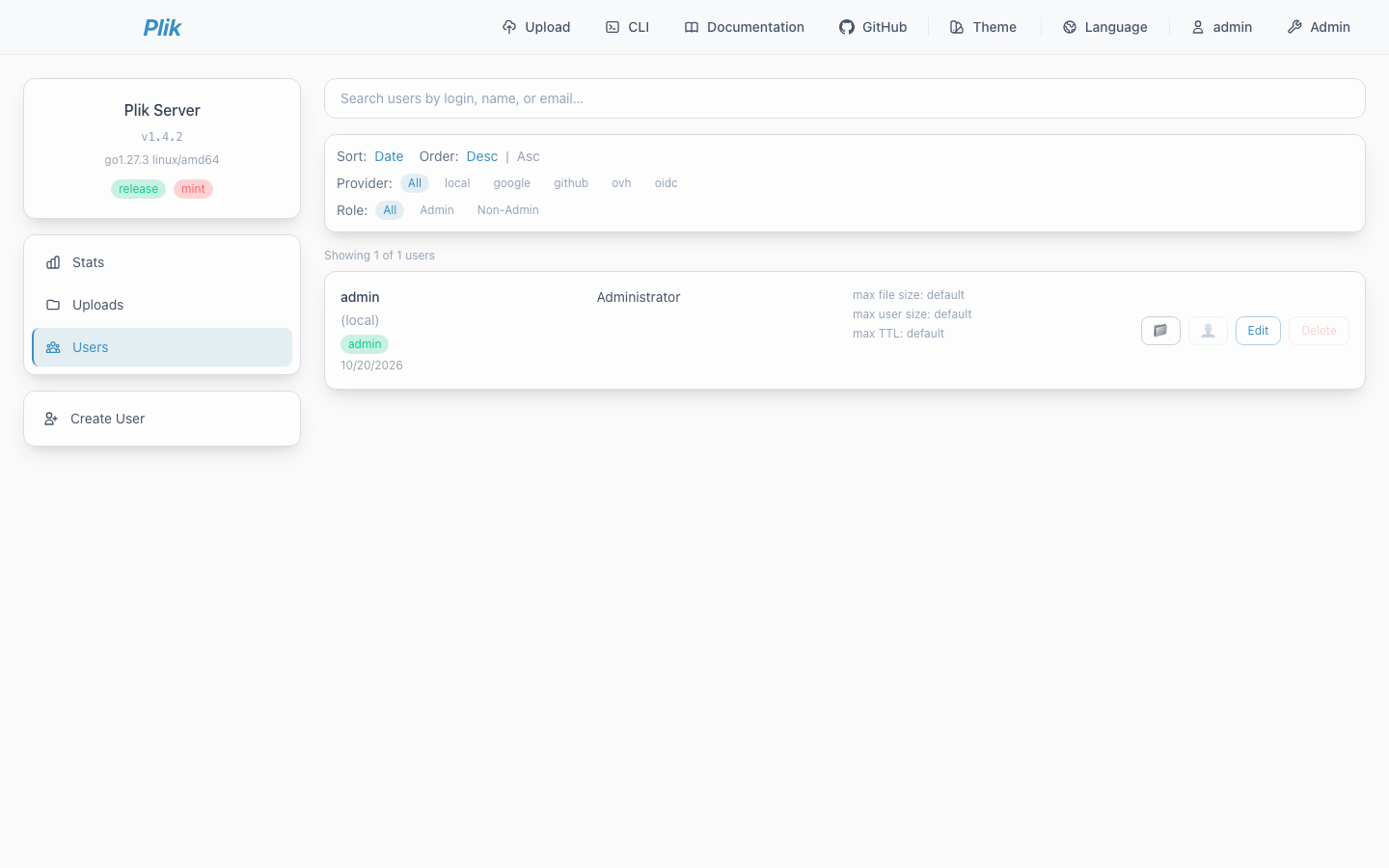Click the 'Showing 1 of 1 users' text
Screen dimensions: 1389x868
tap(379, 256)
